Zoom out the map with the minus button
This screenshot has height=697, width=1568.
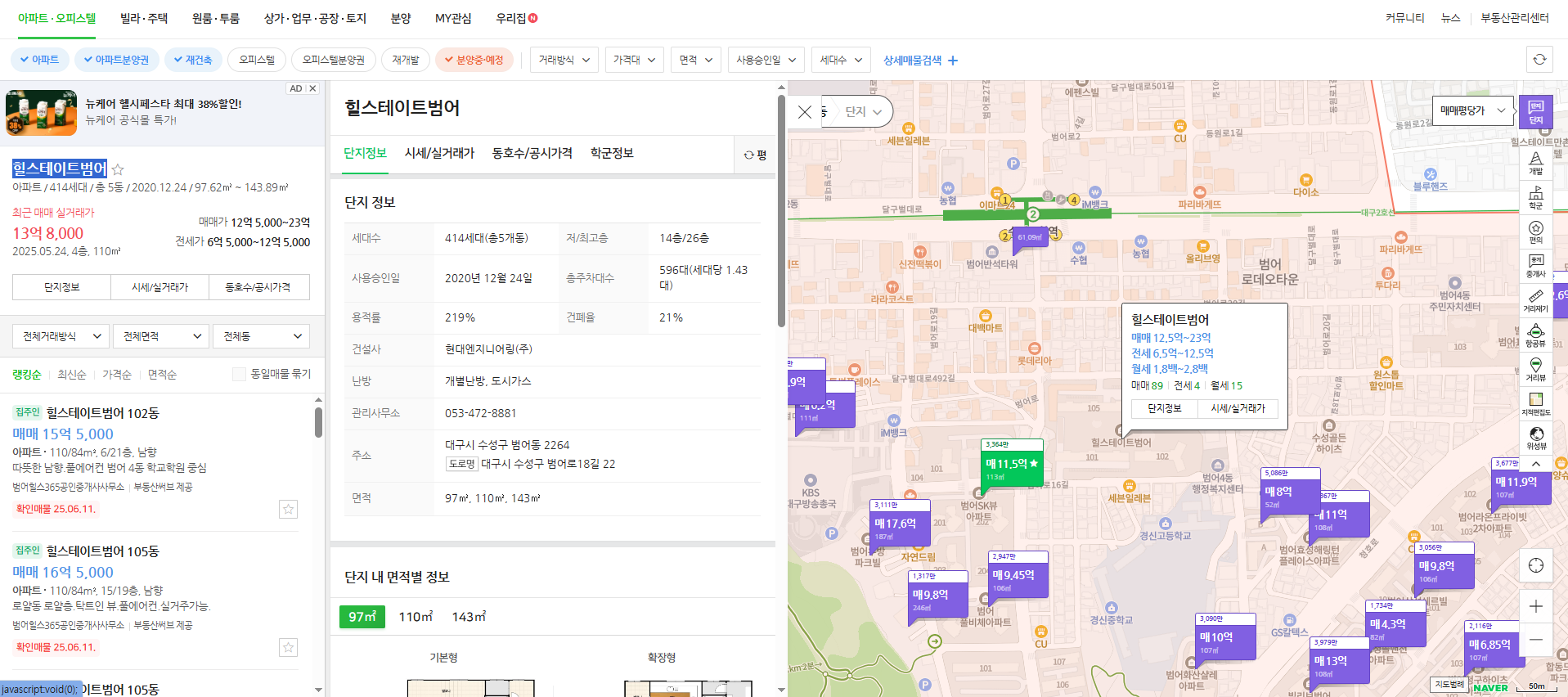tap(1535, 639)
